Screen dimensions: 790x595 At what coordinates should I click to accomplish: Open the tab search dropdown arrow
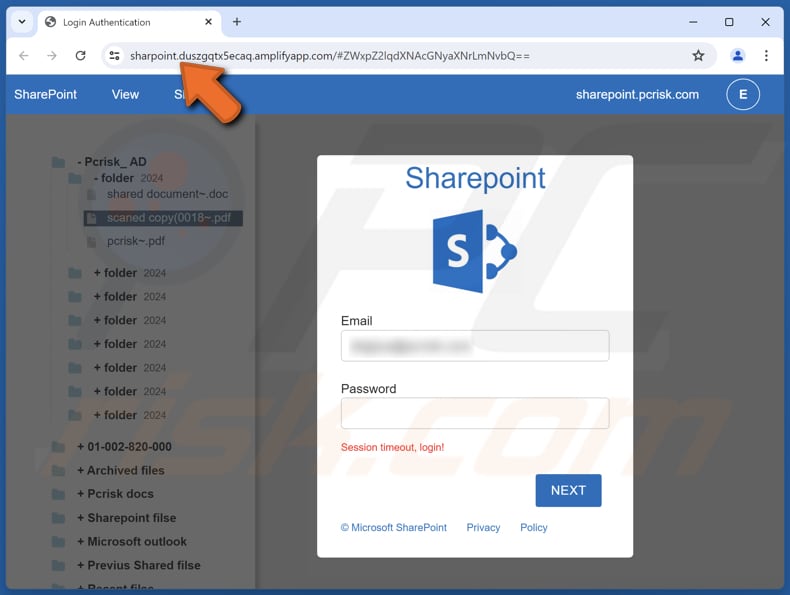click(22, 22)
